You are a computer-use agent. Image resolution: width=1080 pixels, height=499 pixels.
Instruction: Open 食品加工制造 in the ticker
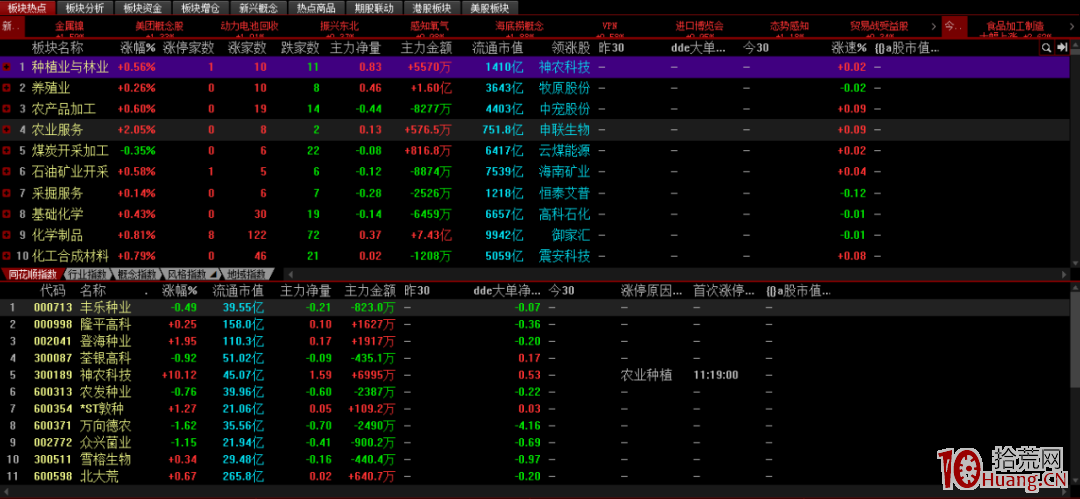[1015, 26]
